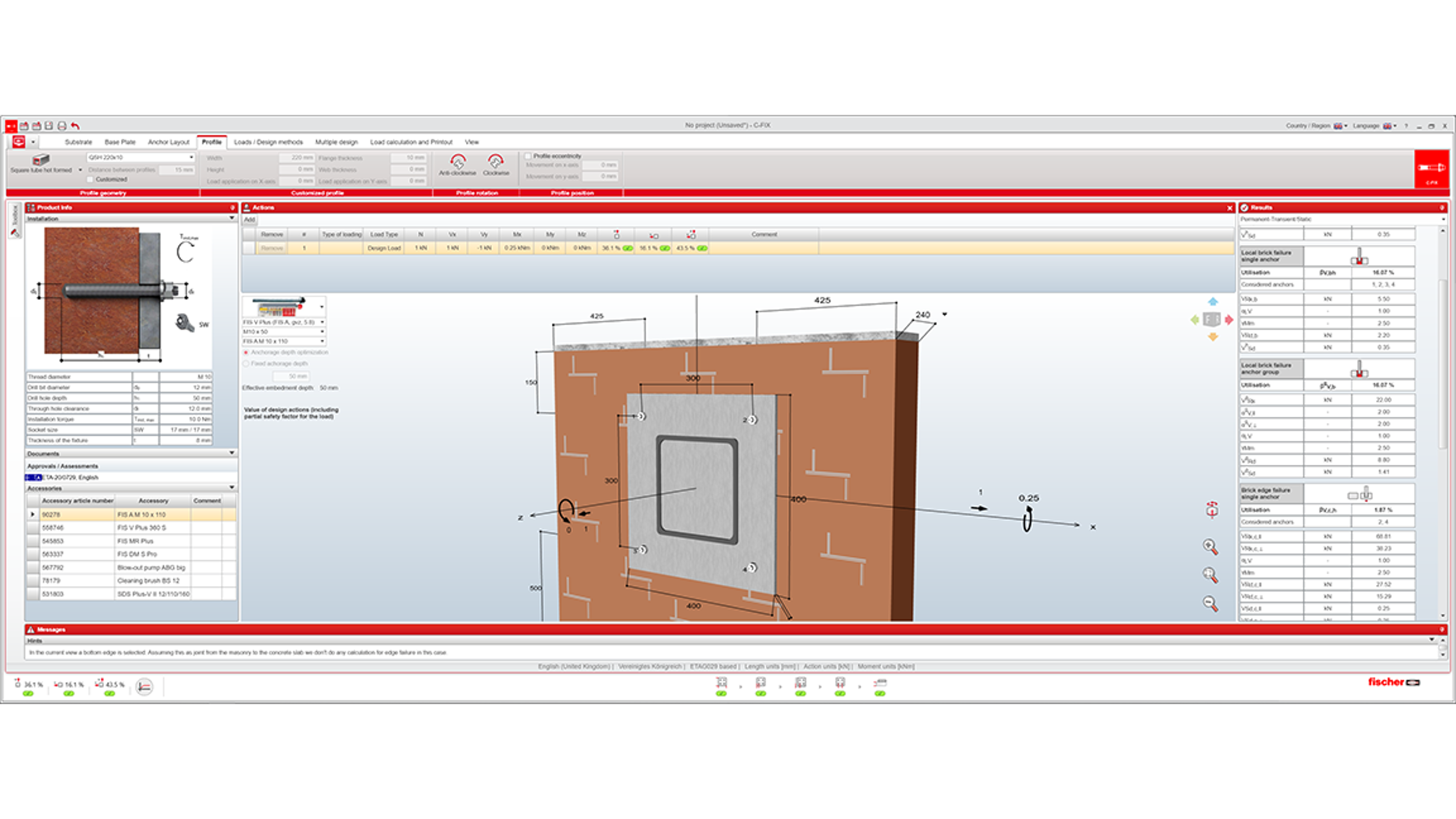This screenshot has height=819, width=1456.
Task: Collapse the Accessories section in Product Info
Action: (232, 488)
